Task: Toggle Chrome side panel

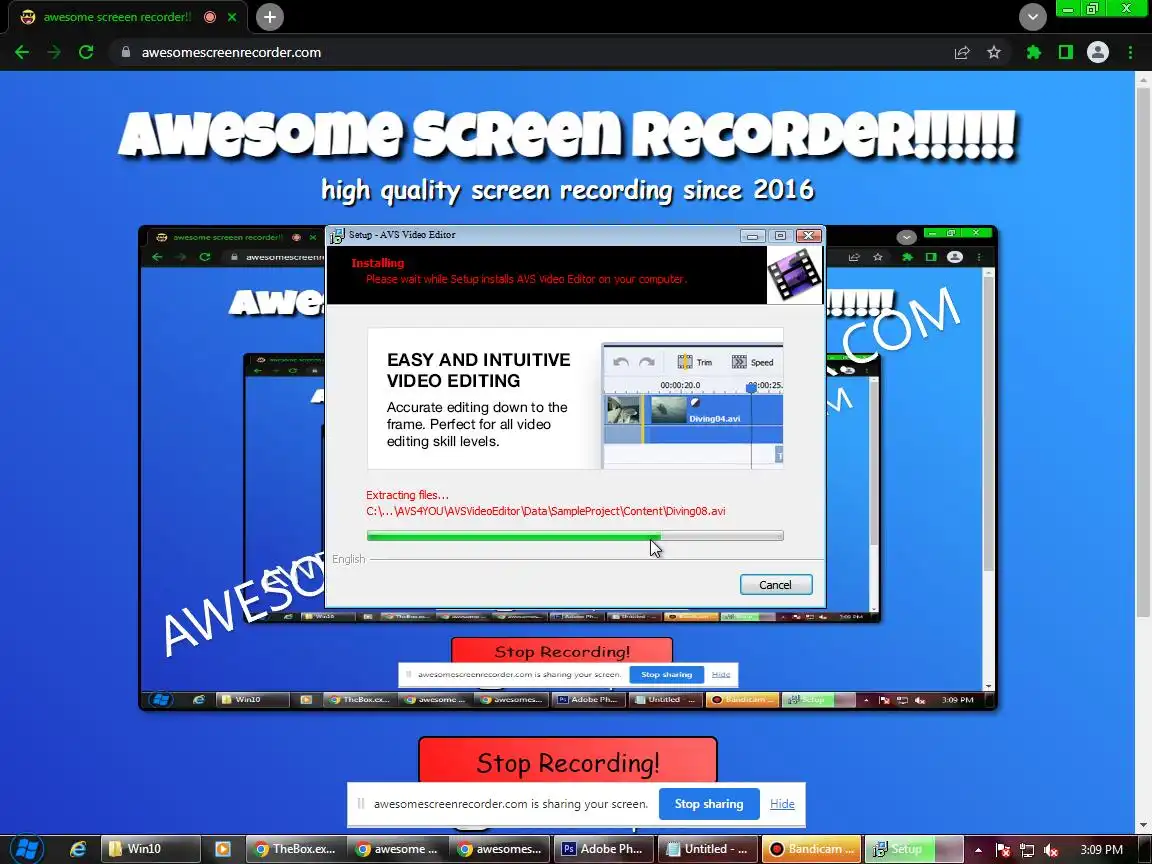Action: point(1065,52)
